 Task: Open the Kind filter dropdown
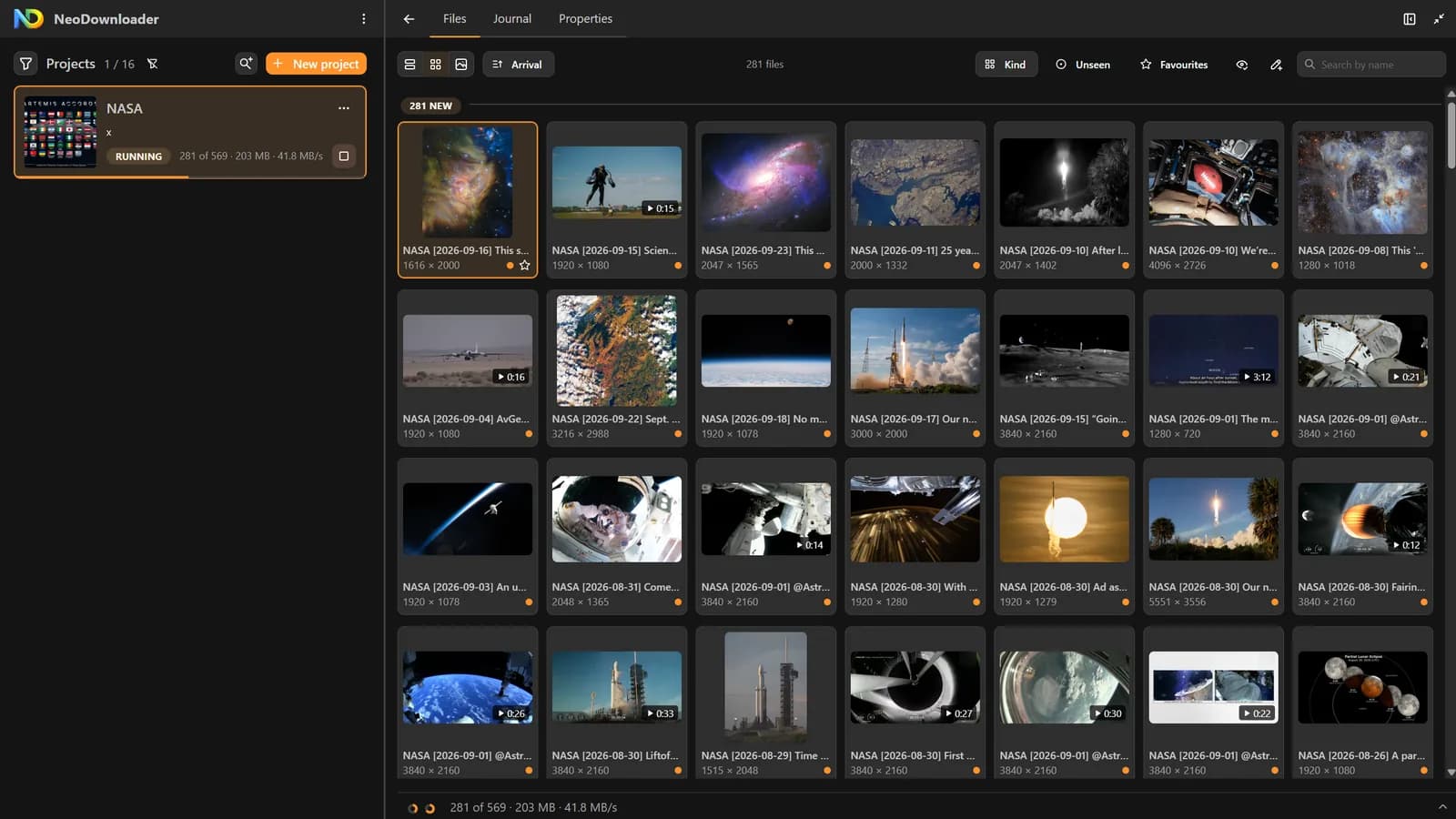(1006, 65)
